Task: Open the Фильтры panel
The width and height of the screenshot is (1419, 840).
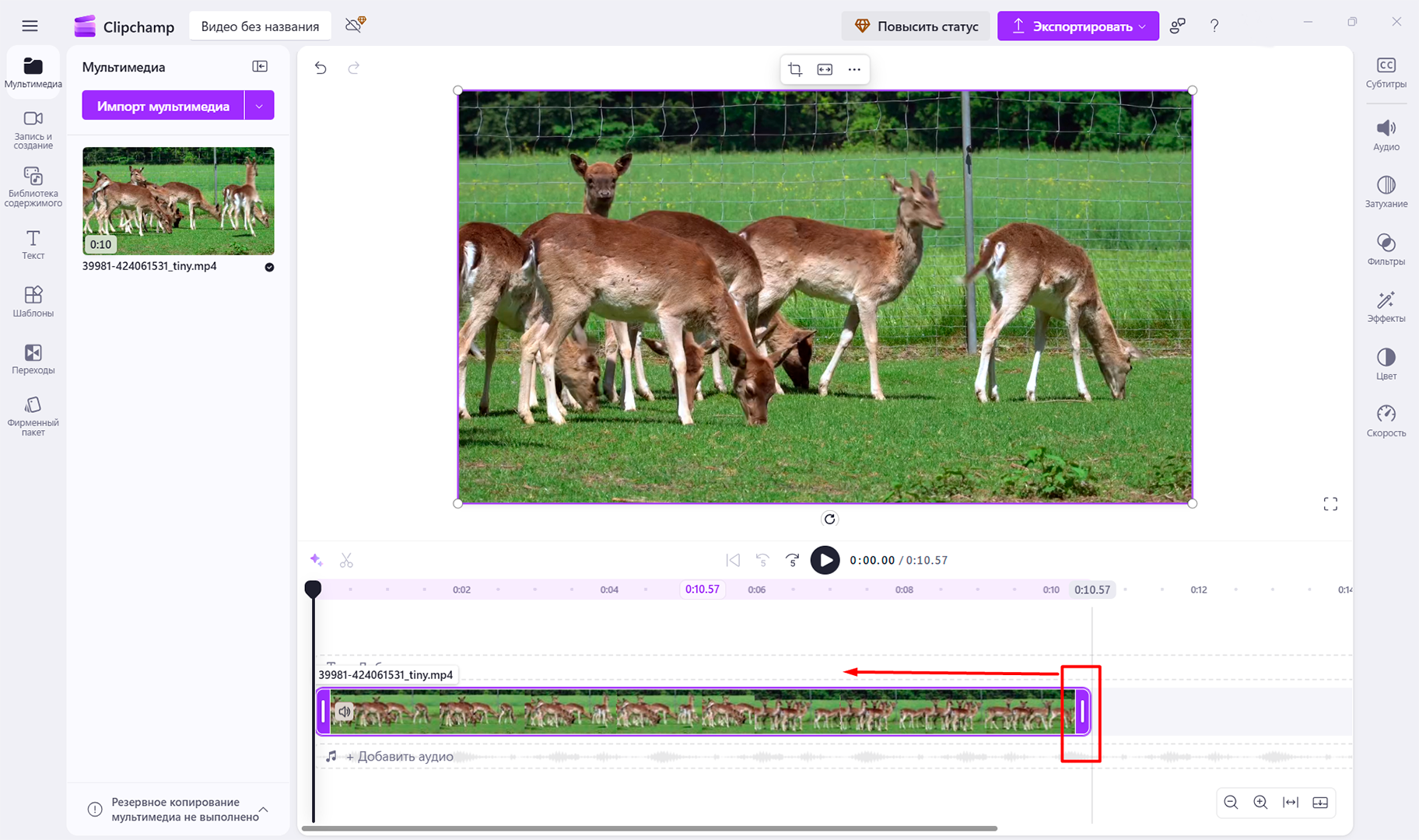Action: pos(1386,247)
